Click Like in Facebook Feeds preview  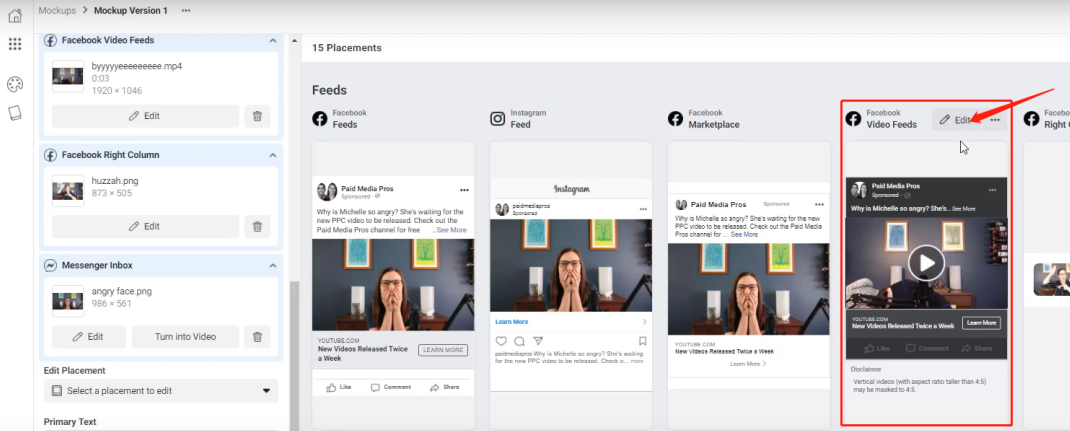point(339,387)
